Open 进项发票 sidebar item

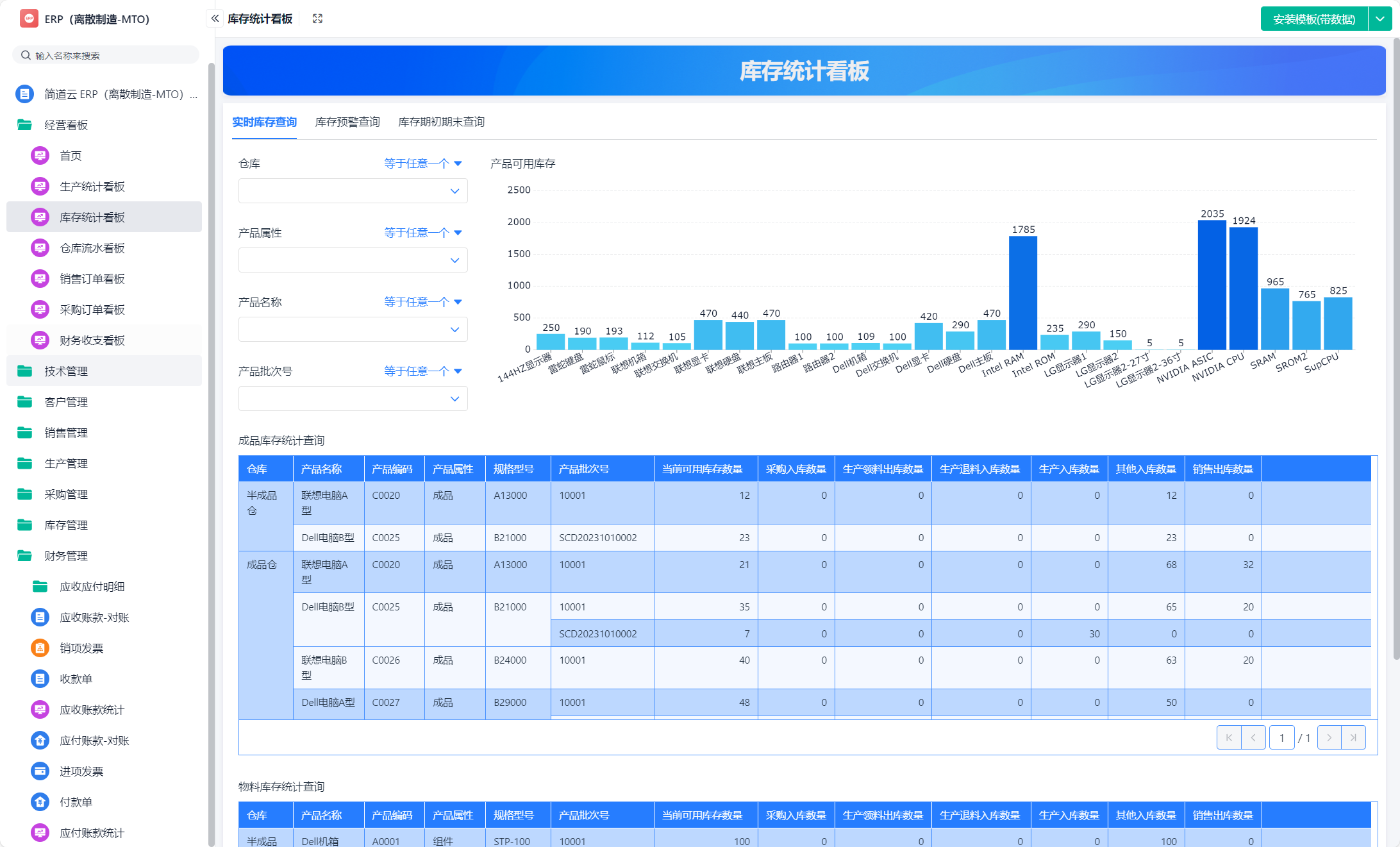tap(81, 771)
